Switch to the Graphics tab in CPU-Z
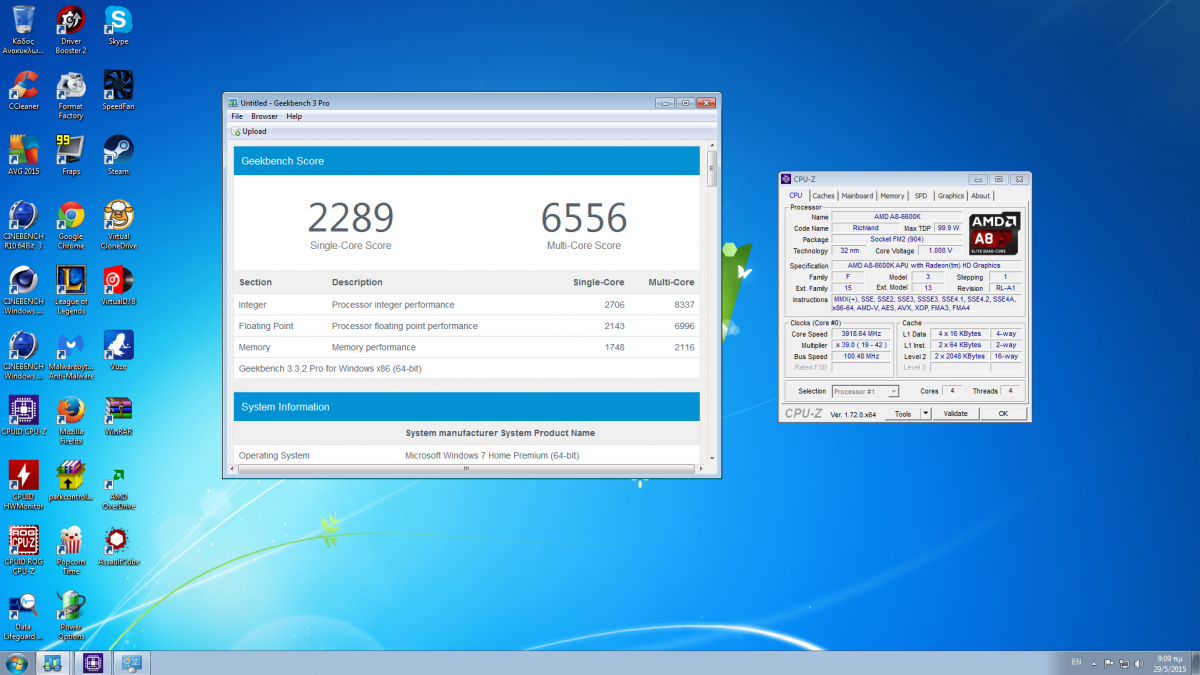1200x675 pixels. [x=951, y=196]
